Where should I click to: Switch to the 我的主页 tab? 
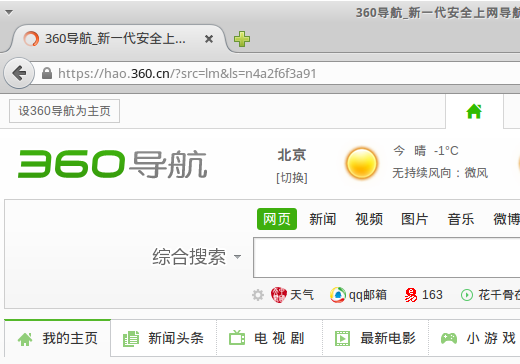(x=57, y=339)
